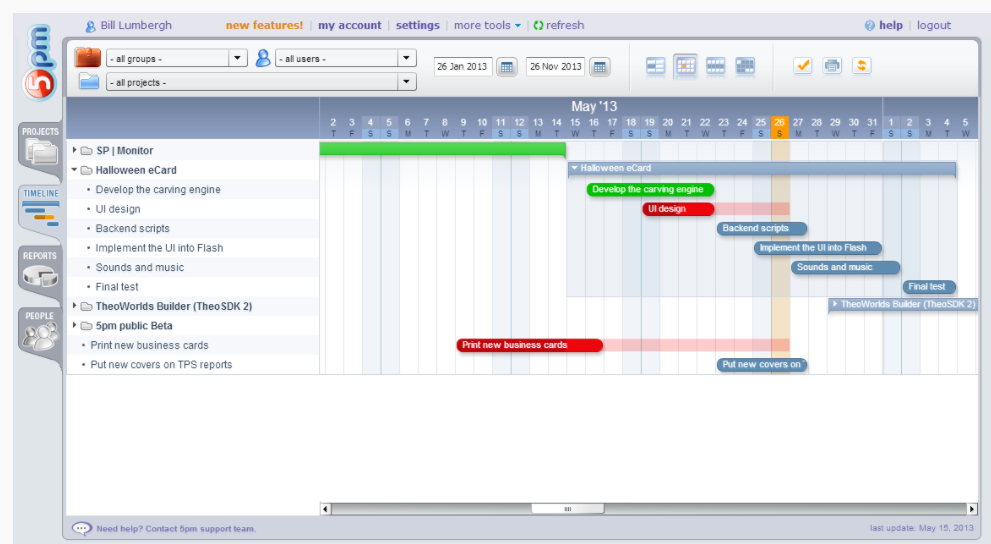991x544 pixels.
Task: Collapse the Halloween eCard project
Action: point(75,170)
